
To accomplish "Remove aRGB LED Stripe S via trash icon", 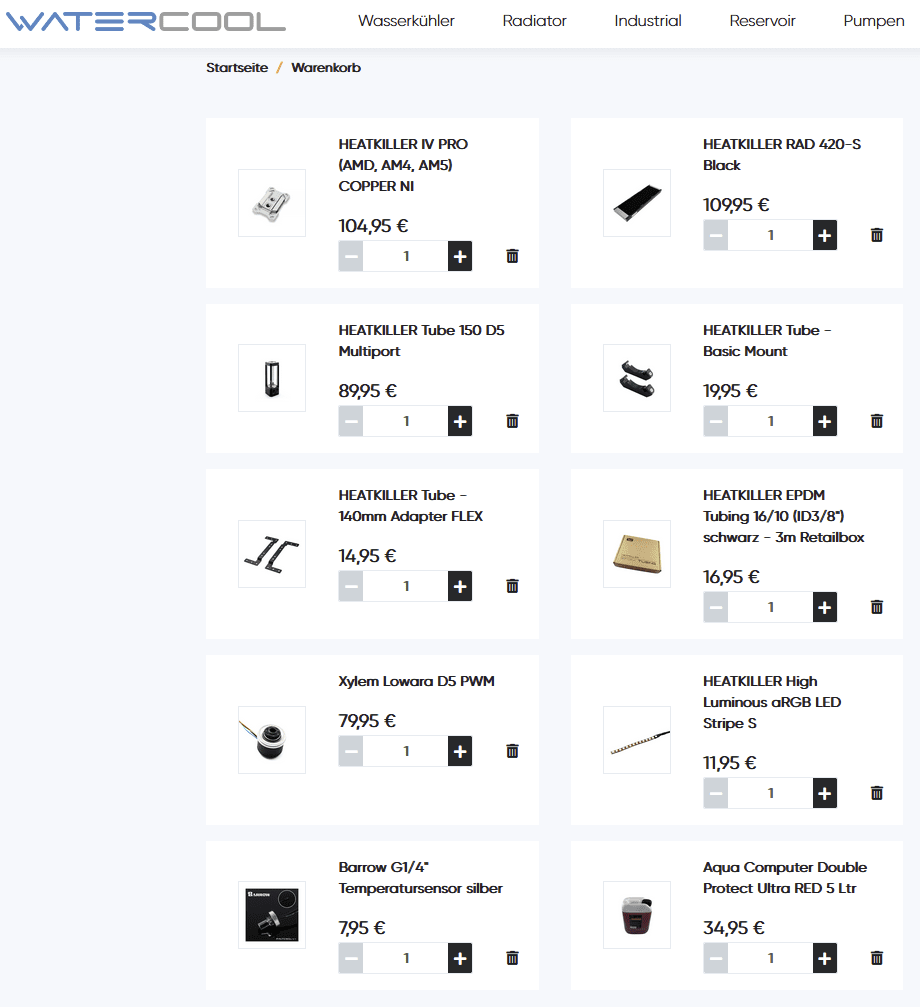I will tap(877, 793).
